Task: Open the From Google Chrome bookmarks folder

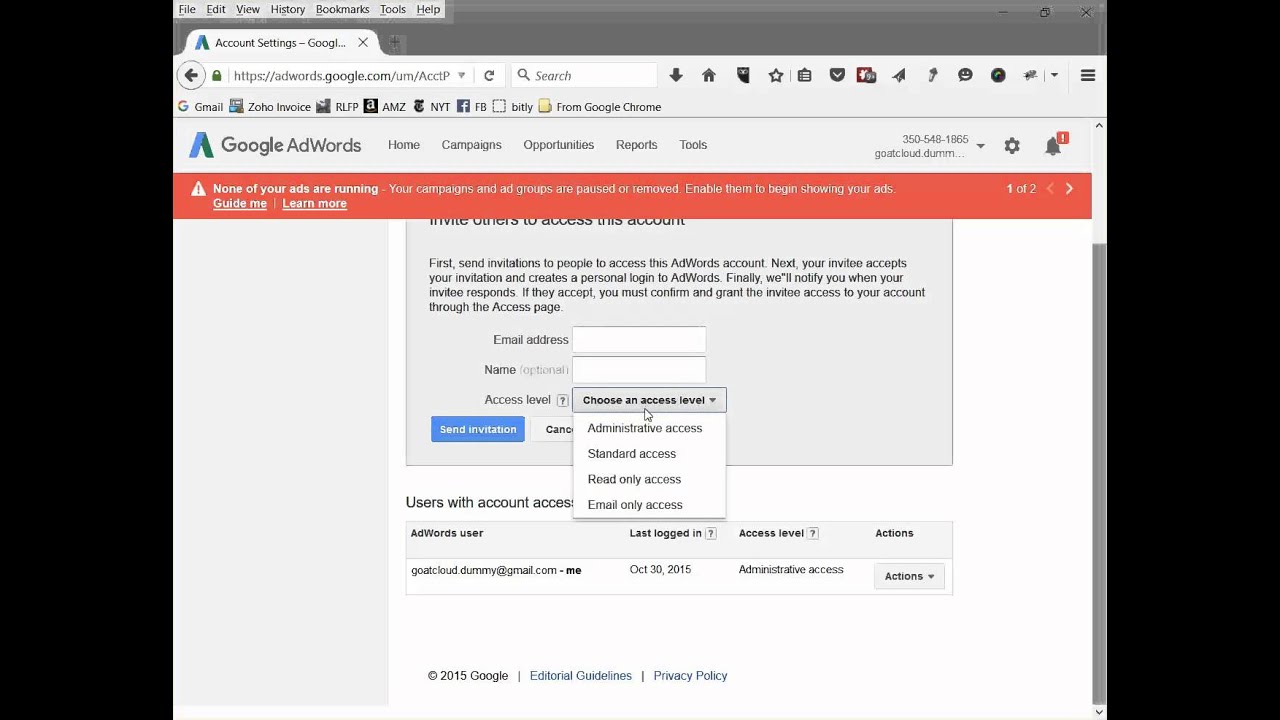Action: coord(600,107)
